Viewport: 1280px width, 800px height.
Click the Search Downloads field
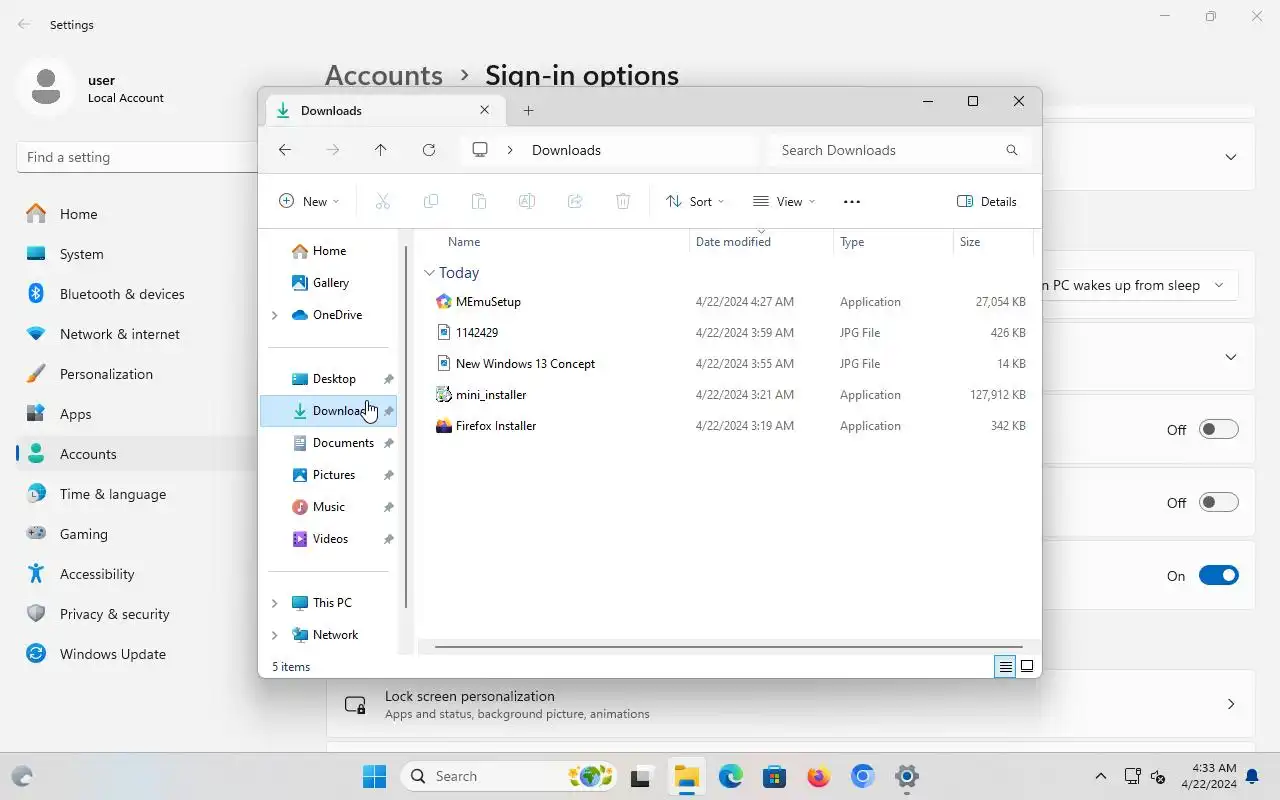pyautogui.click(x=900, y=150)
